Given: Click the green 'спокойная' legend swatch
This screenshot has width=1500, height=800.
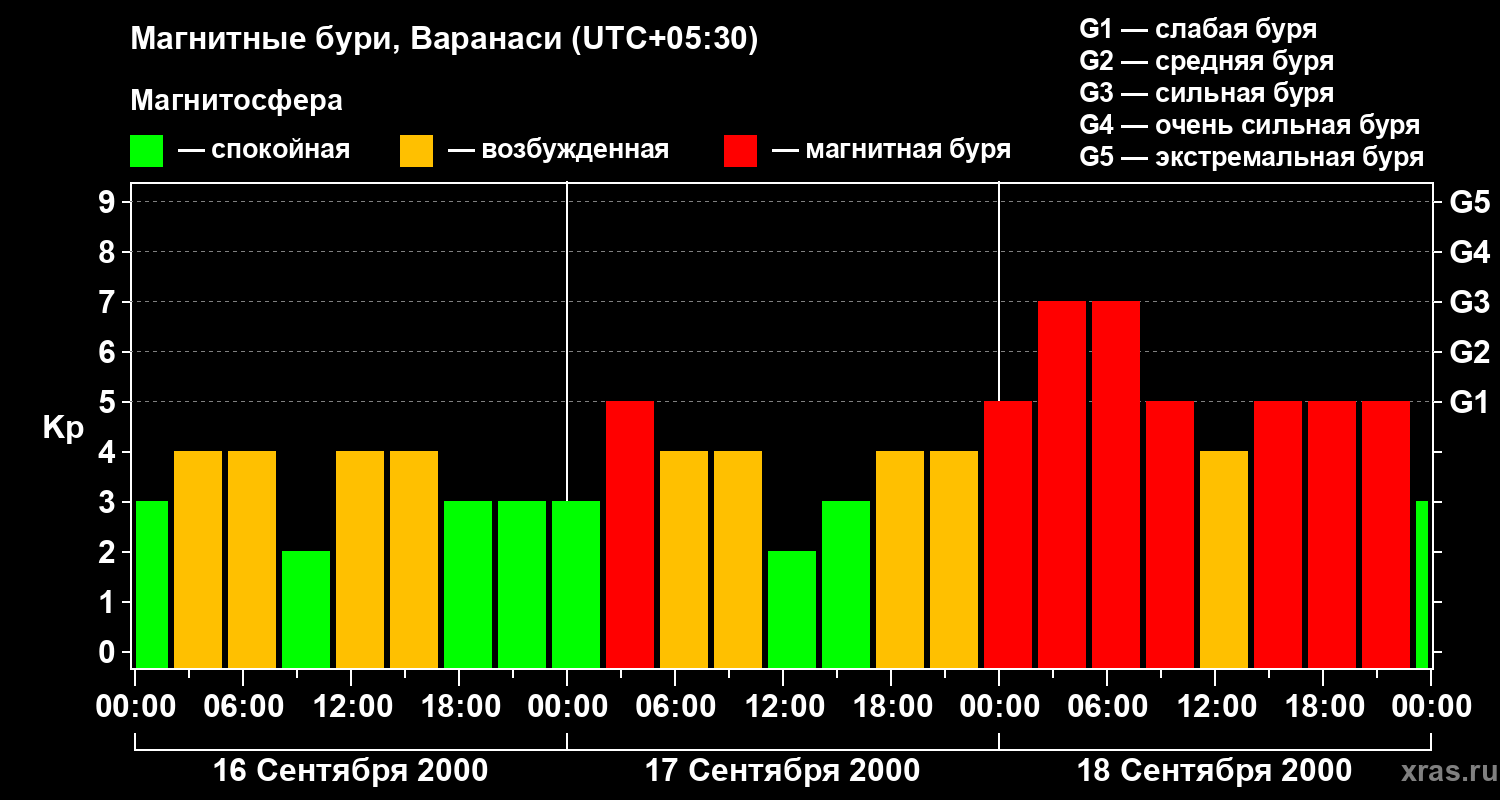Looking at the screenshot, I should point(146,151).
